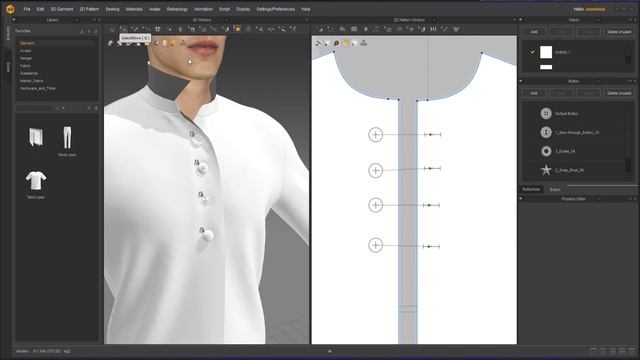Toggle the checkmark beside Fabric 1
Image resolution: width=640 pixels, height=360 pixels.
pos(532,52)
